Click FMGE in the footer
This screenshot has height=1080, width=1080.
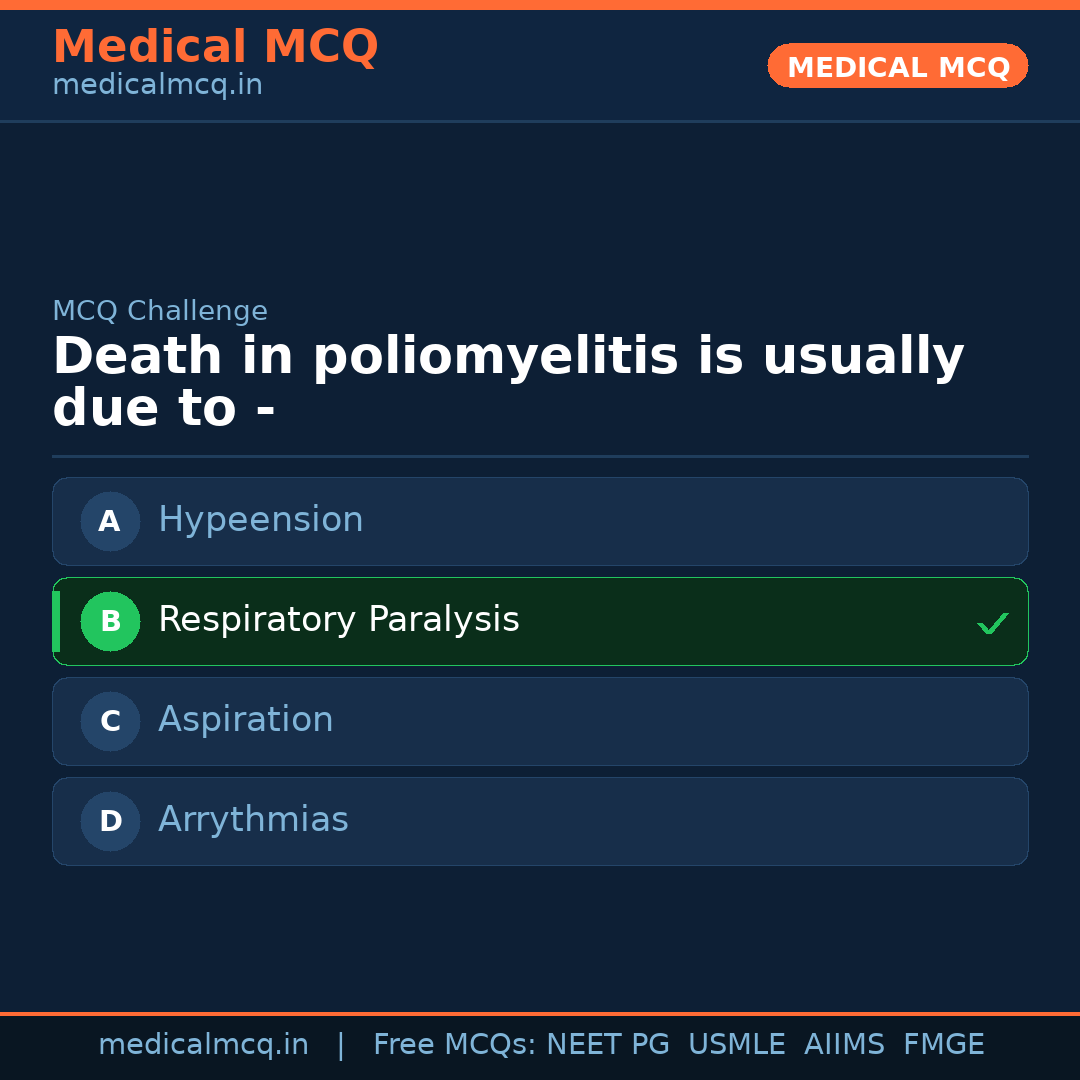click(x=943, y=1045)
